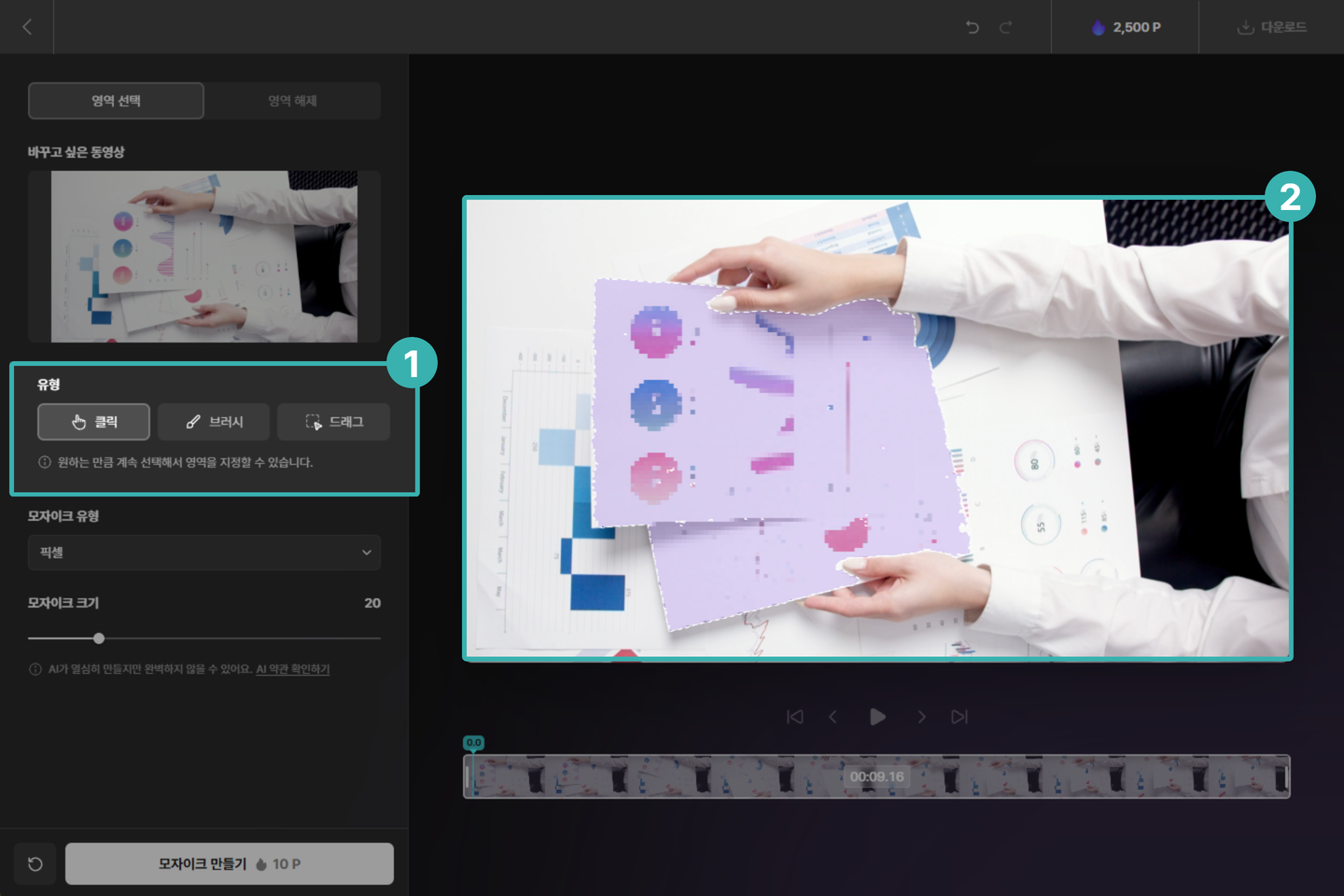Image resolution: width=1344 pixels, height=896 pixels.
Task: Jump to the last frame
Action: [x=959, y=717]
